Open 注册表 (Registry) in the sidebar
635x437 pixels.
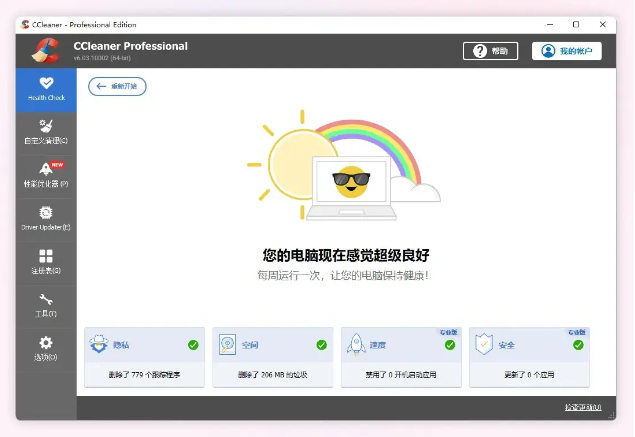pyautogui.click(x=46, y=263)
